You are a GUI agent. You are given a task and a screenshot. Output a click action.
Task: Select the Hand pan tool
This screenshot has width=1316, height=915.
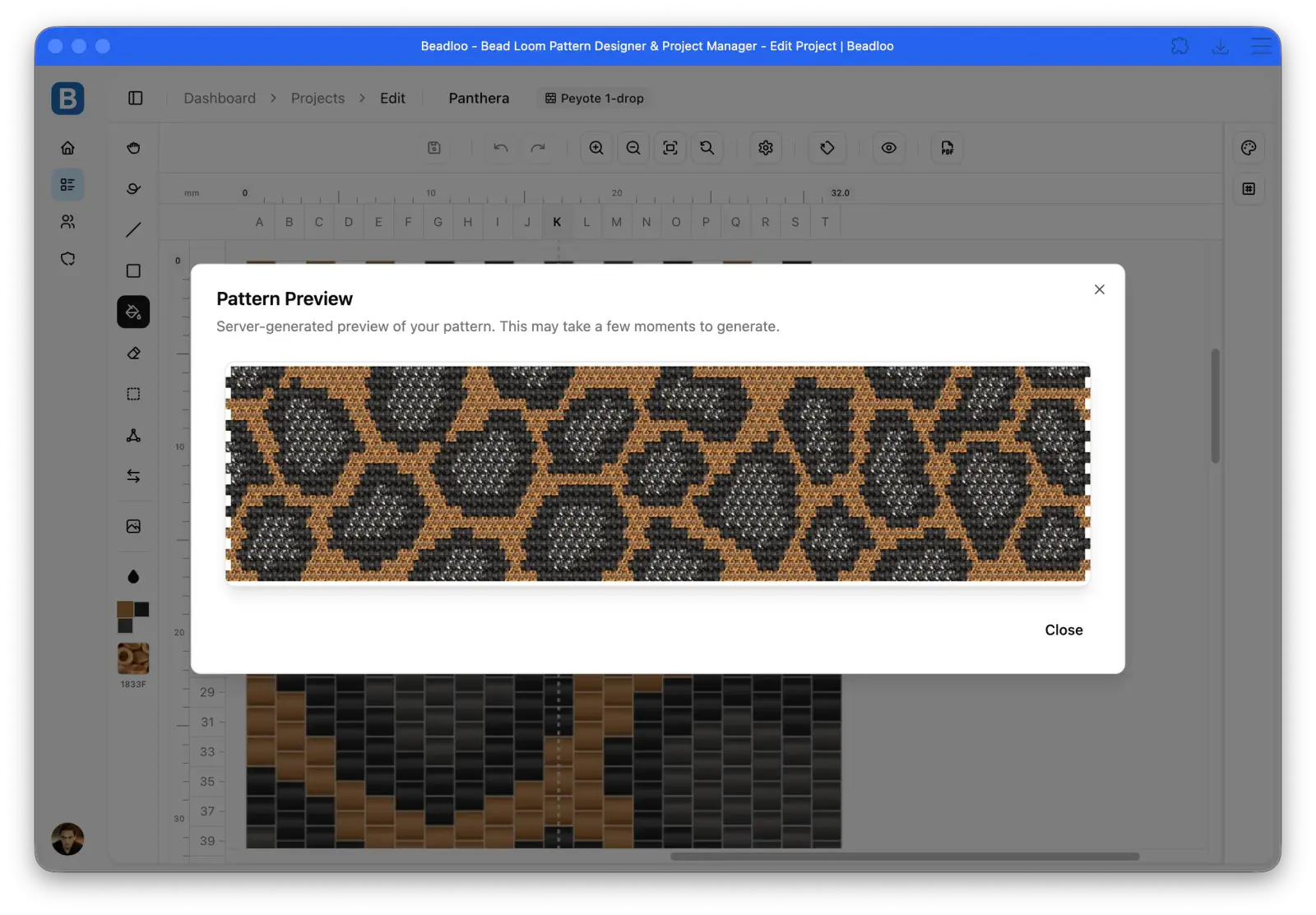[x=133, y=148]
